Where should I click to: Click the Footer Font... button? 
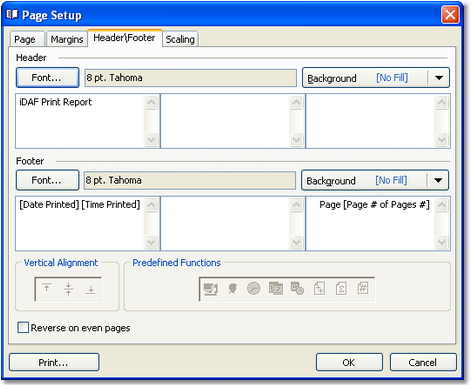[x=47, y=180]
